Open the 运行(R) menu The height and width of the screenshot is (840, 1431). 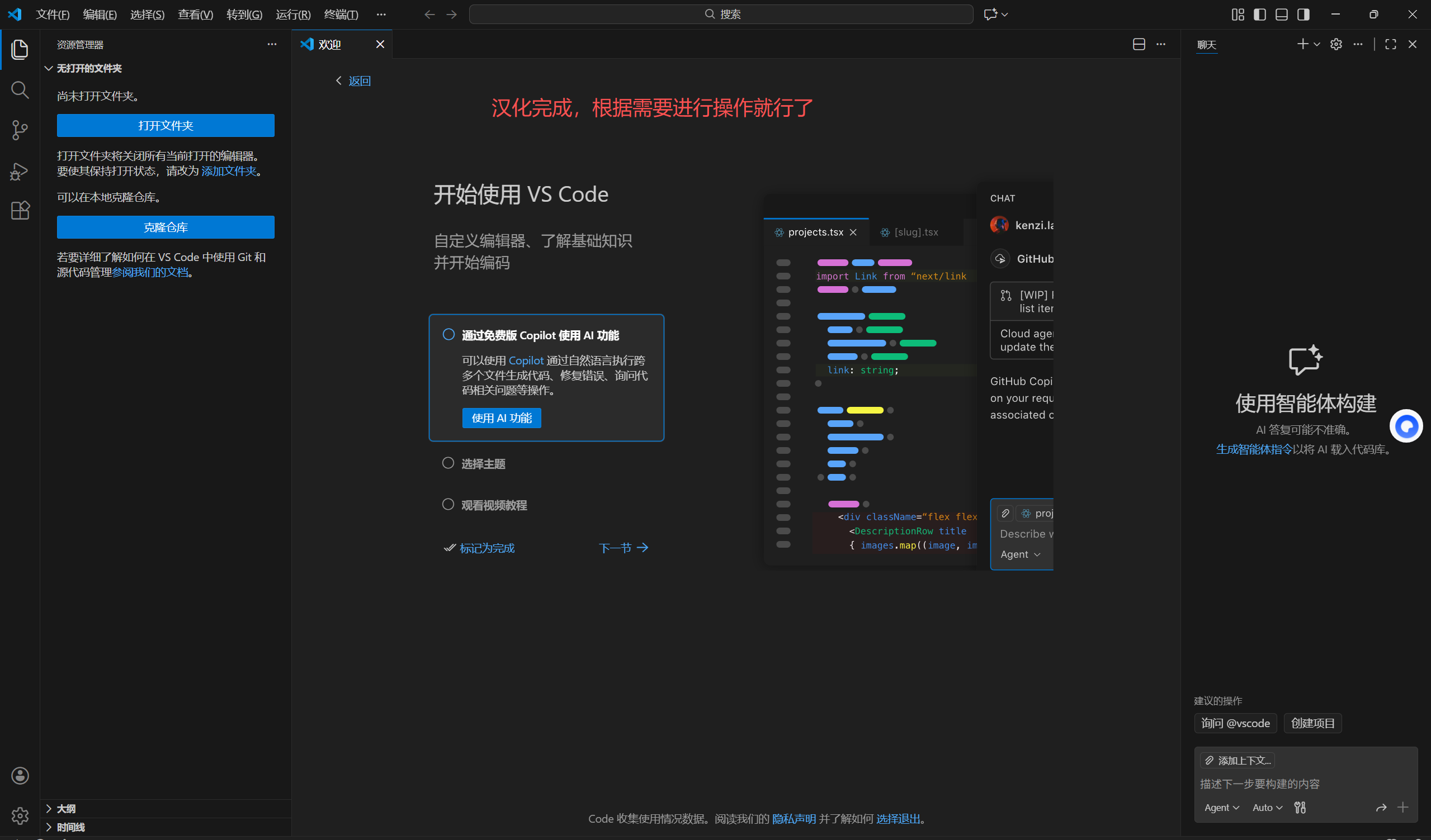point(293,14)
